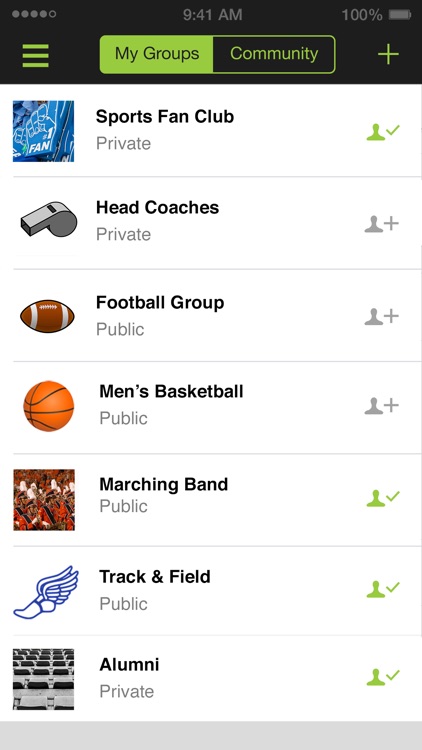422x750 pixels.
Task: Tap the basketball icon
Action: [x=49, y=406]
